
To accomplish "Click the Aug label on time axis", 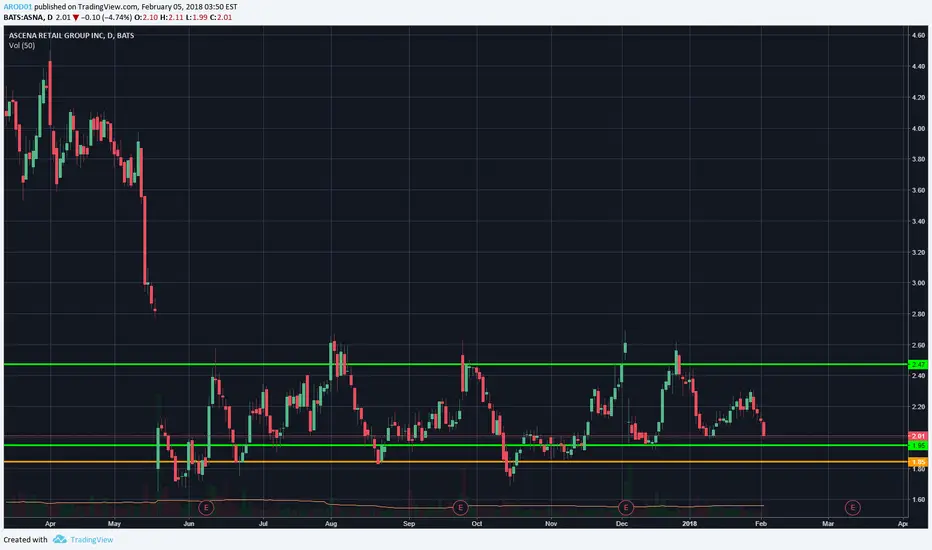I will tap(331, 524).
